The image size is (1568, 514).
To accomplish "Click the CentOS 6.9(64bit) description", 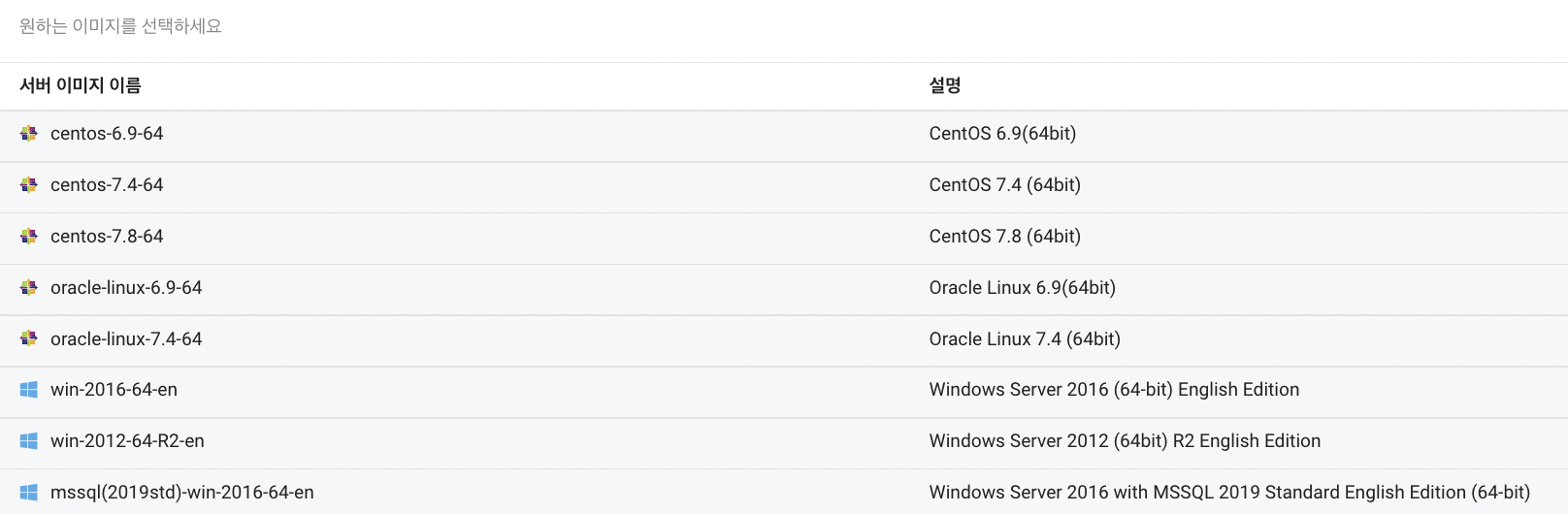I will click(x=1002, y=134).
